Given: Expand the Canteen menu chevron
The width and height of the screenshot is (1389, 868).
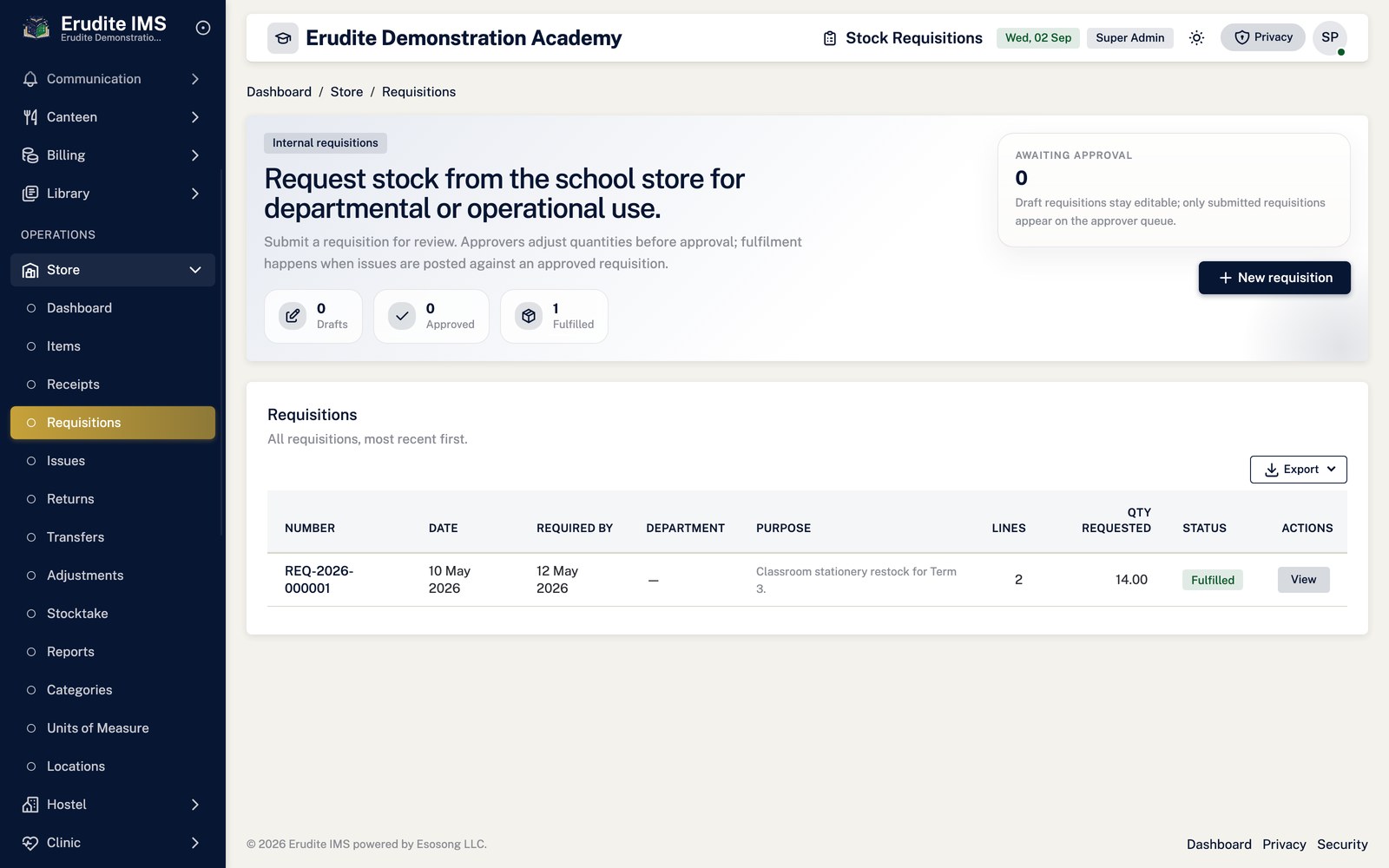Looking at the screenshot, I should 195,117.
